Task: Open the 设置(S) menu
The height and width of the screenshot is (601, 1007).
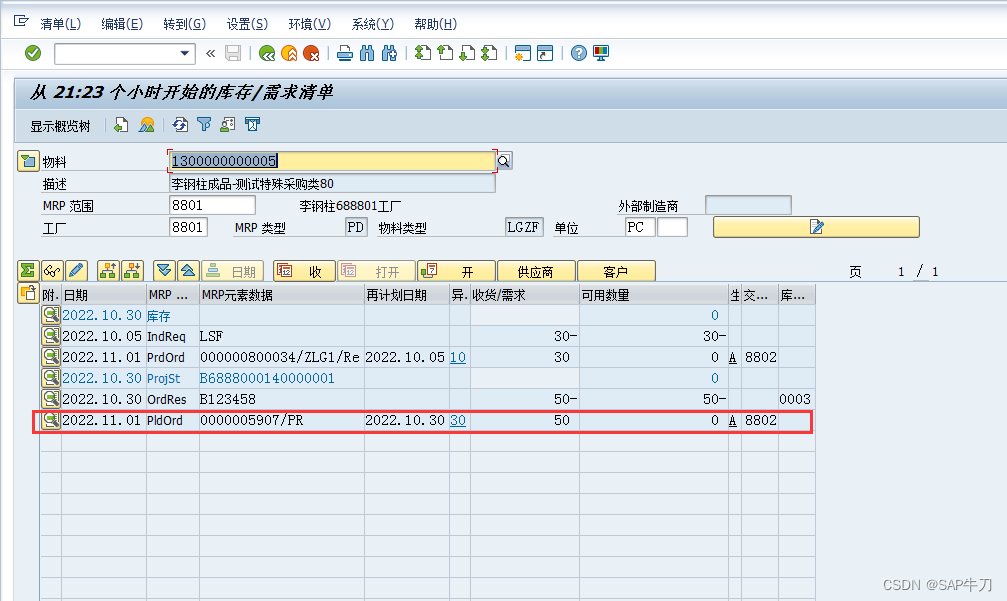Action: [247, 24]
